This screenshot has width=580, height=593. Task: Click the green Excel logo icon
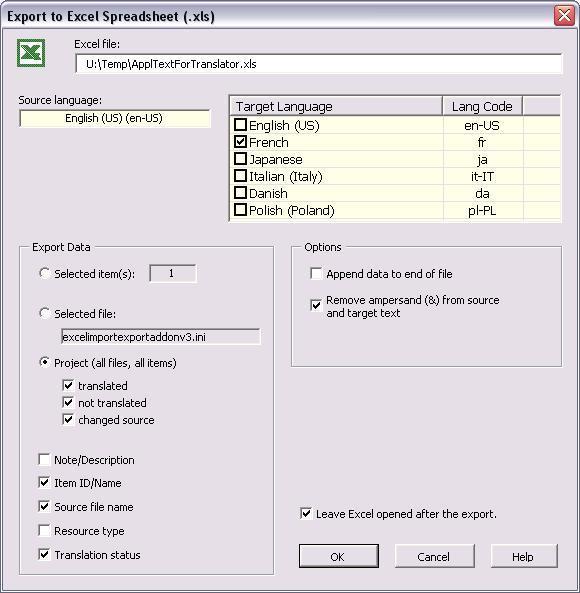[31, 53]
